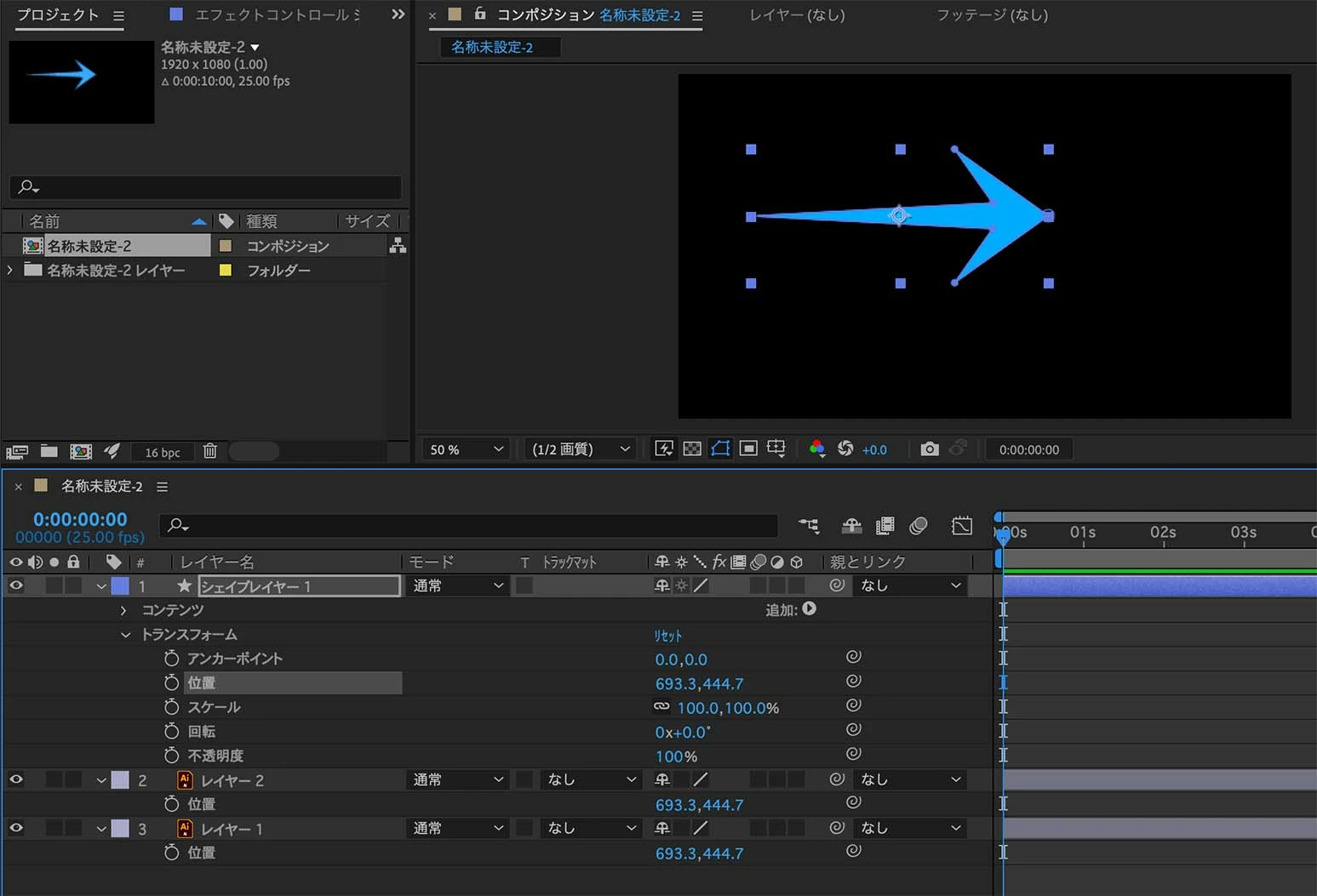This screenshot has height=896, width=1317.
Task: Create a new composition from Project panel
Action: [81, 452]
